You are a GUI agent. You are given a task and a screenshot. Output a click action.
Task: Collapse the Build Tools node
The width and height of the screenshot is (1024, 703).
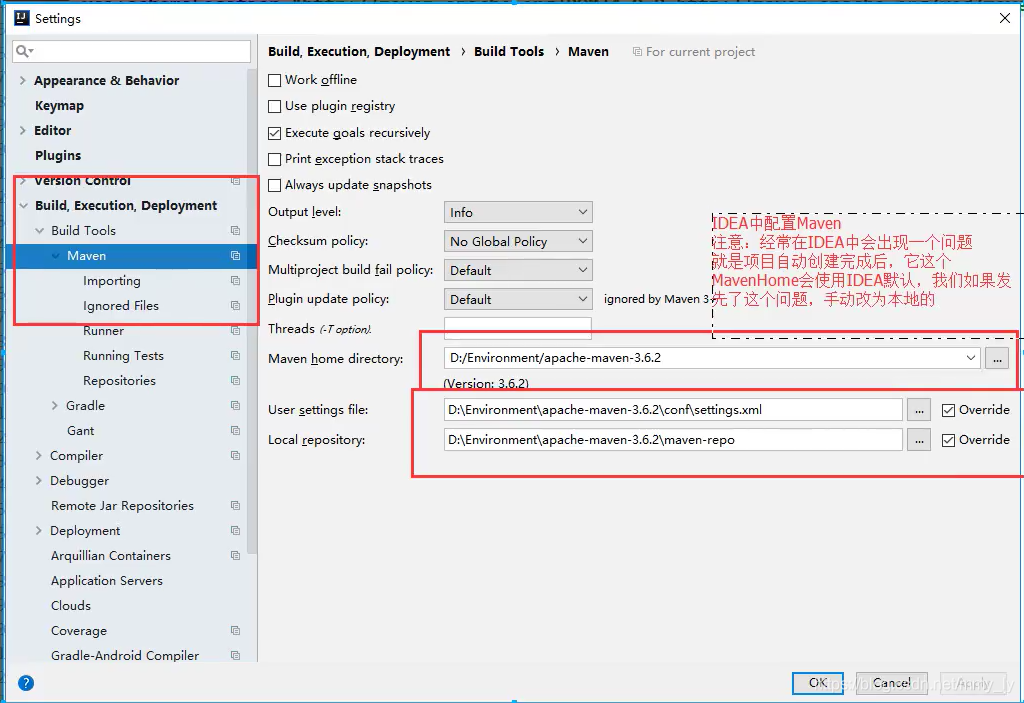39,231
